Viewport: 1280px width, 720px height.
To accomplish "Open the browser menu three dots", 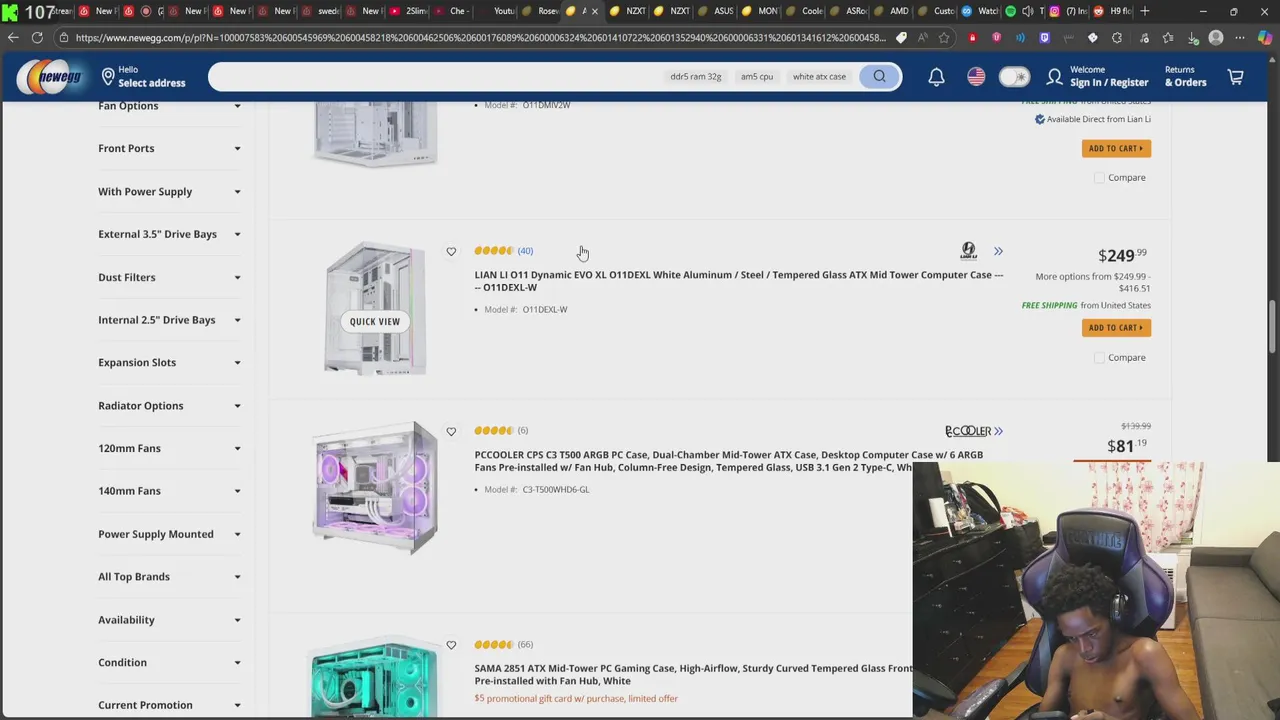I will click(1241, 38).
